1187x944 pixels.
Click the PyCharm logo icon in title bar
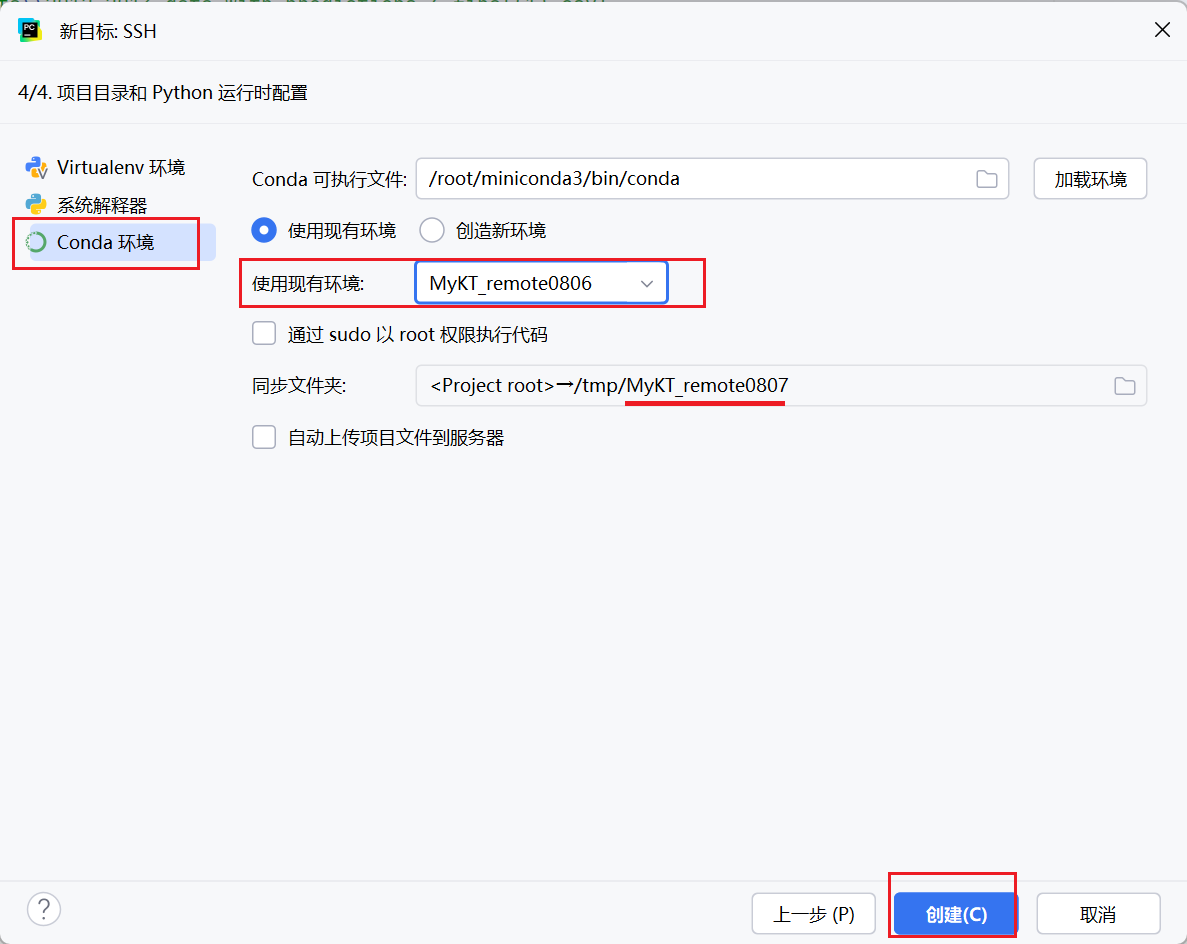pyautogui.click(x=30, y=30)
